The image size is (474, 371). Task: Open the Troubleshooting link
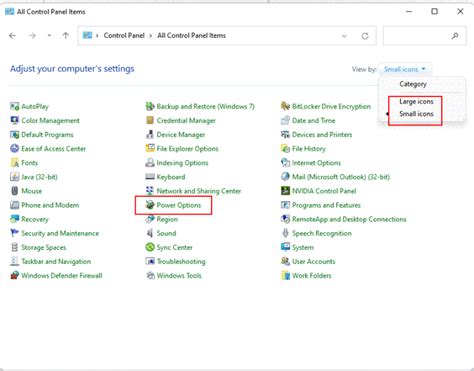point(181,261)
